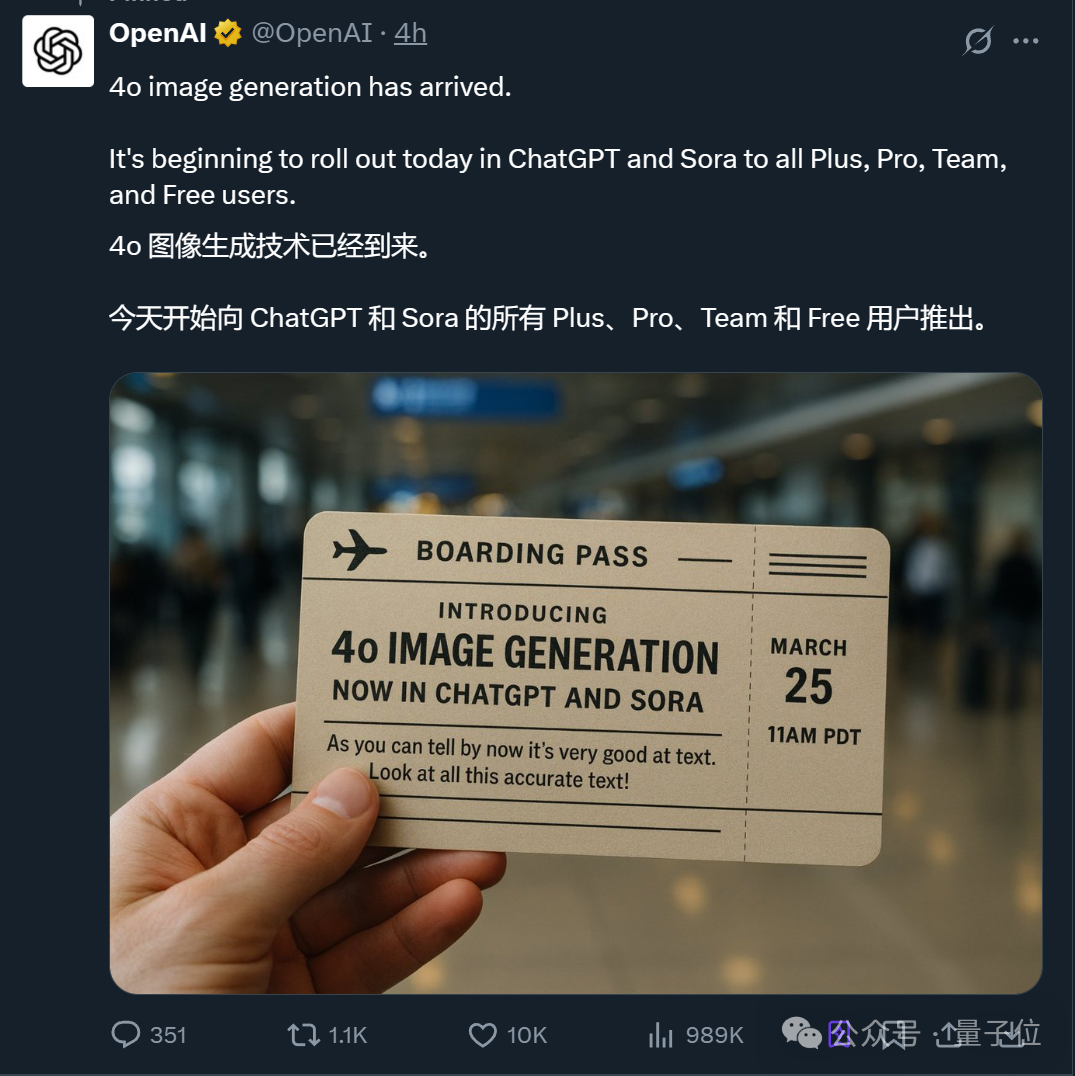1075x1076 pixels.
Task: Open the boarding pass image
Action: pos(576,683)
